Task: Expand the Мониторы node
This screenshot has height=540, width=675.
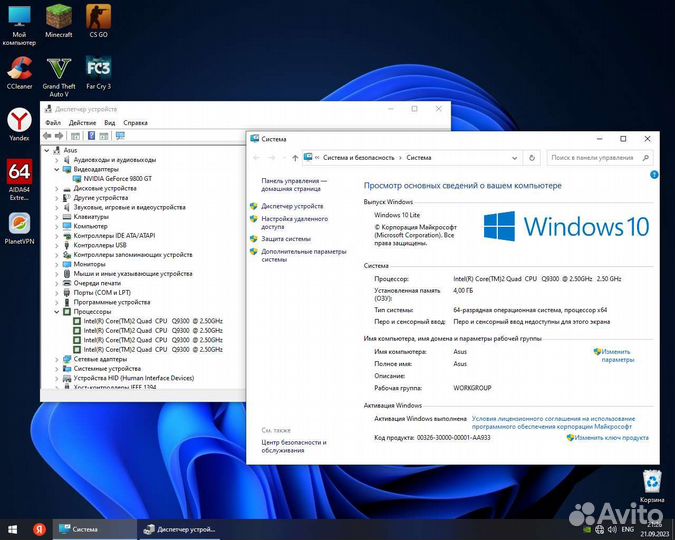Action: click(x=56, y=264)
